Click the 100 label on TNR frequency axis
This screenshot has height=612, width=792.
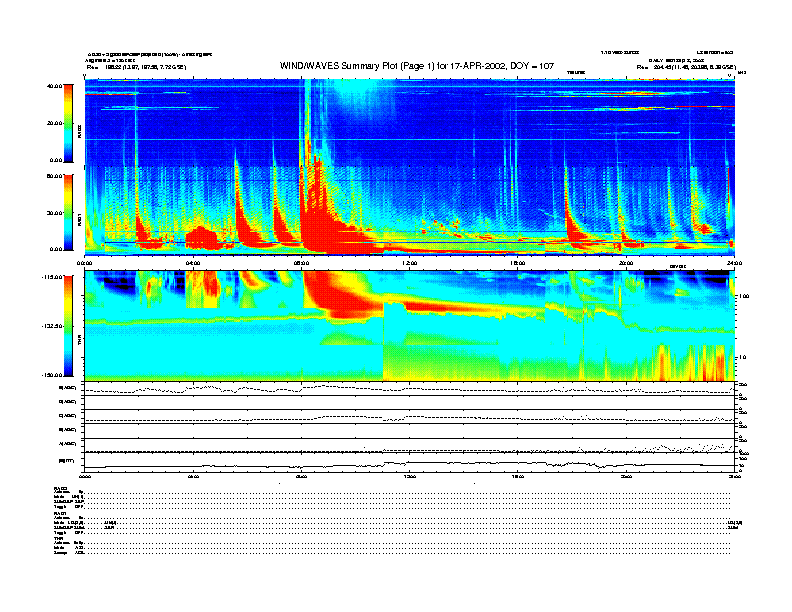point(744,296)
